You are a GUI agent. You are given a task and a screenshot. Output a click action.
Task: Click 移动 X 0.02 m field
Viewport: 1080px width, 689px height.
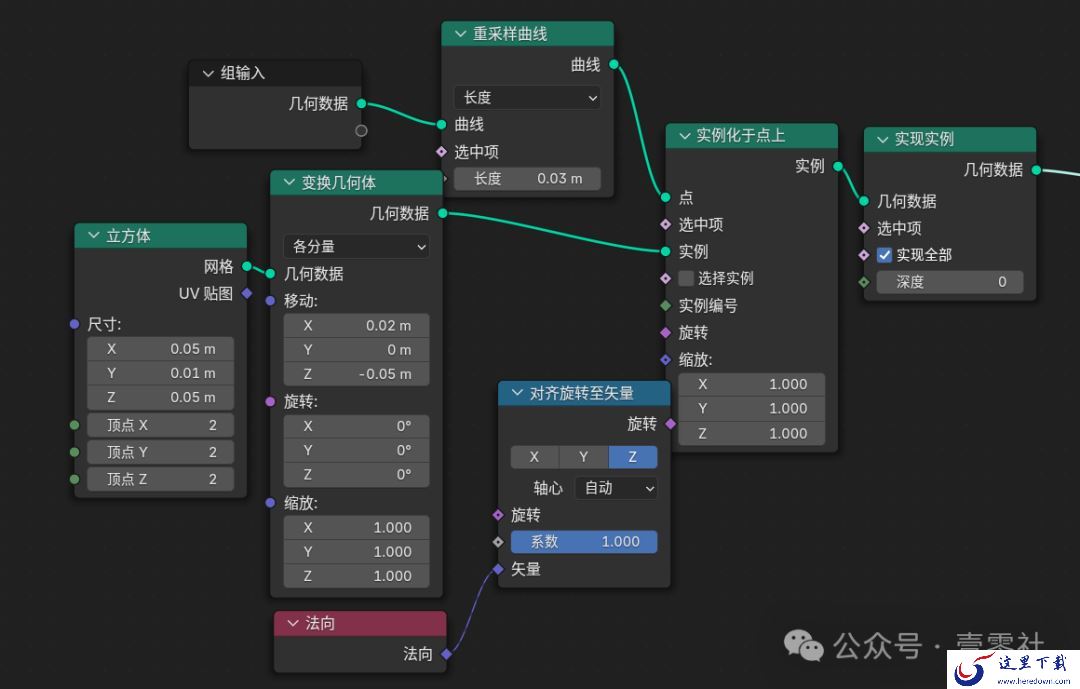coord(357,325)
